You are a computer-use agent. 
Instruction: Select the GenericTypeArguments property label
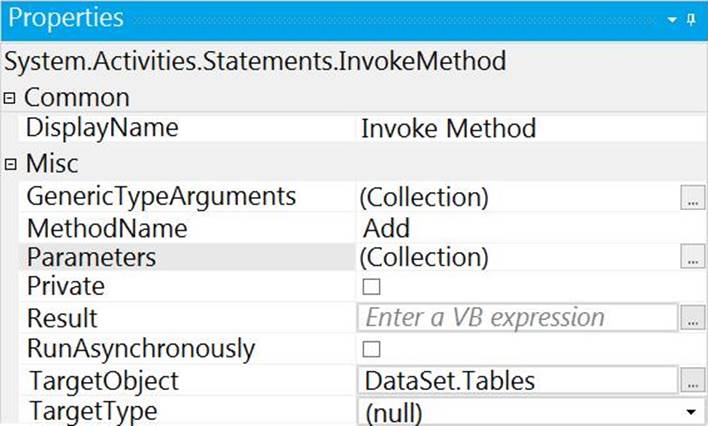(161, 197)
